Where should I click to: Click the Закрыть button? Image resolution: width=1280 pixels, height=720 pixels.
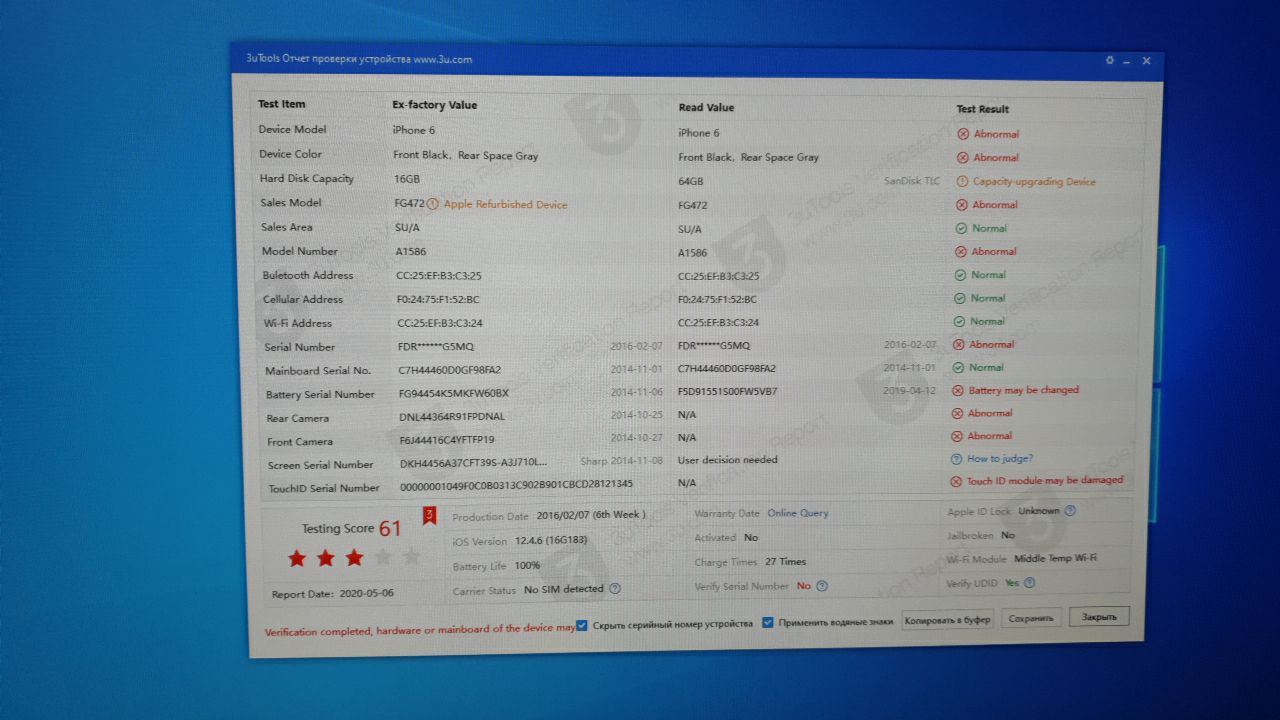point(1099,617)
